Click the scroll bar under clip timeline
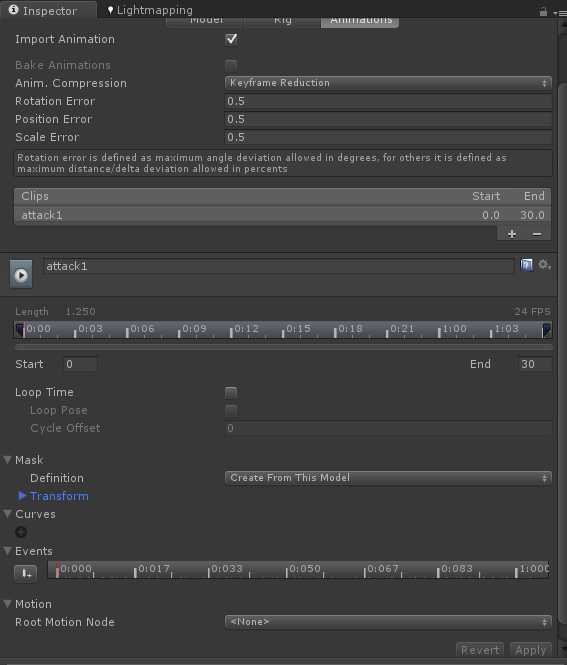The height and width of the screenshot is (665, 567). click(283, 347)
